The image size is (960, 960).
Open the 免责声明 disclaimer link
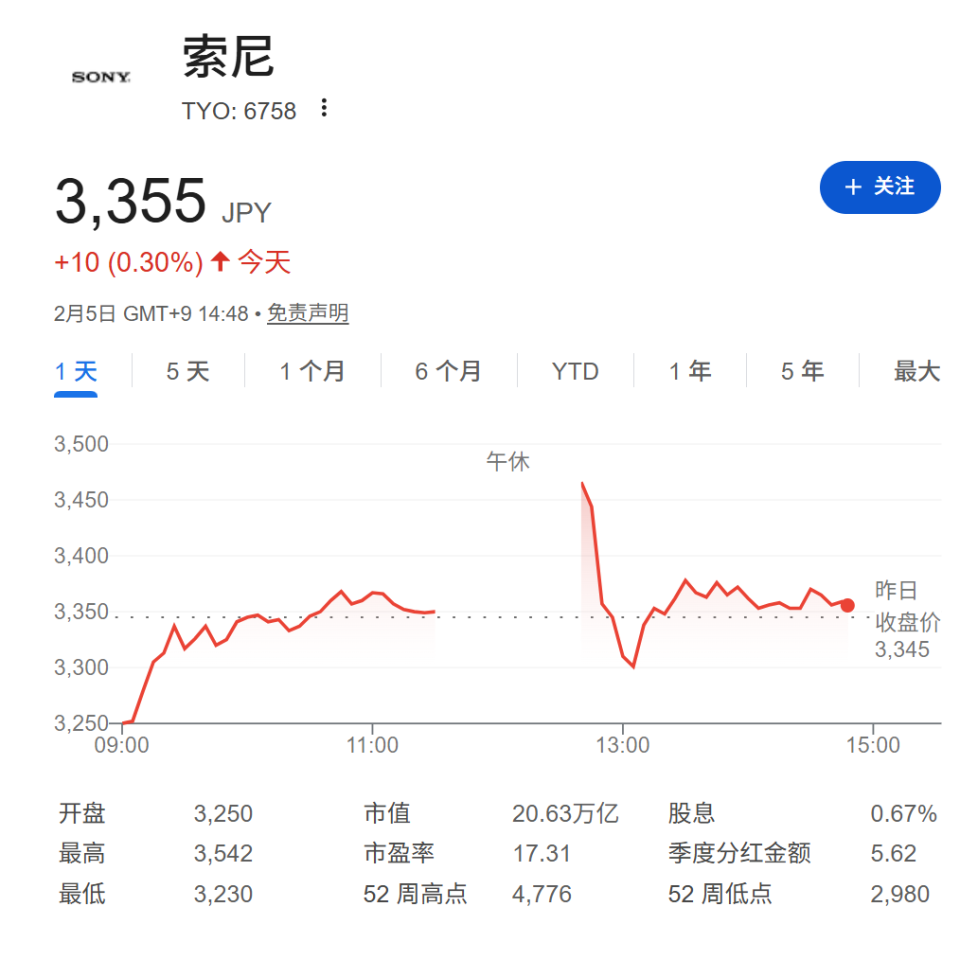coord(308,313)
